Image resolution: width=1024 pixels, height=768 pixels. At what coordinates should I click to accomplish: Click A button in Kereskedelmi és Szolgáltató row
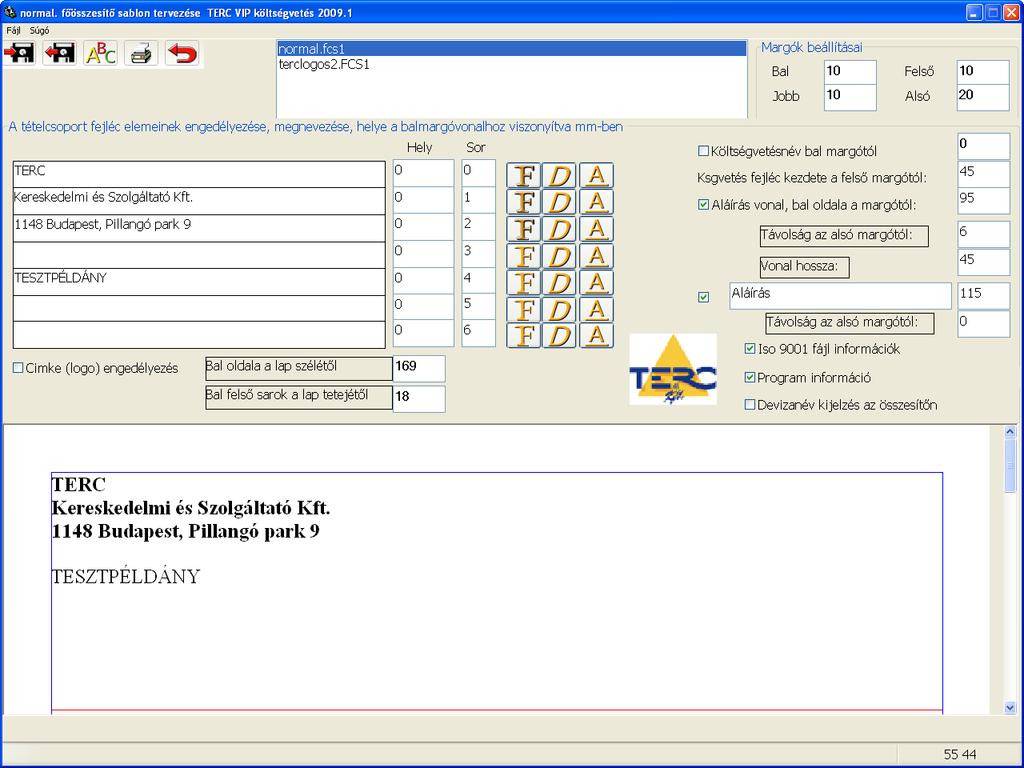point(596,202)
